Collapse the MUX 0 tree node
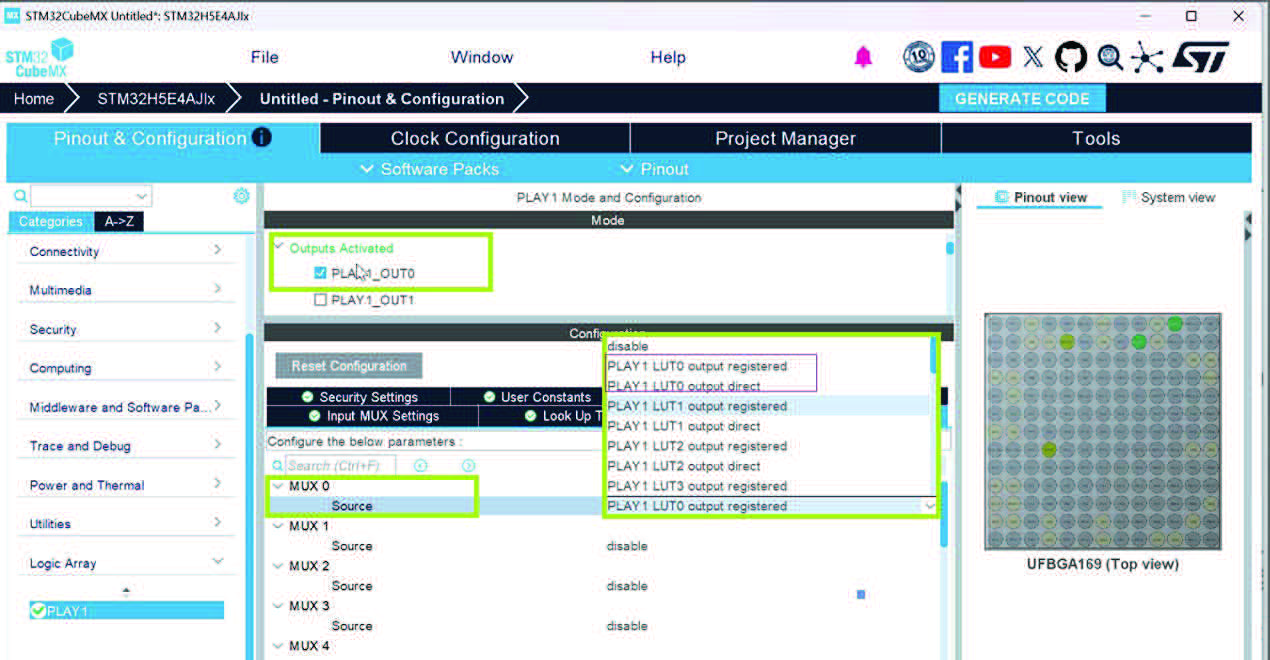Viewport: 1270px width, 660px height. click(278, 486)
